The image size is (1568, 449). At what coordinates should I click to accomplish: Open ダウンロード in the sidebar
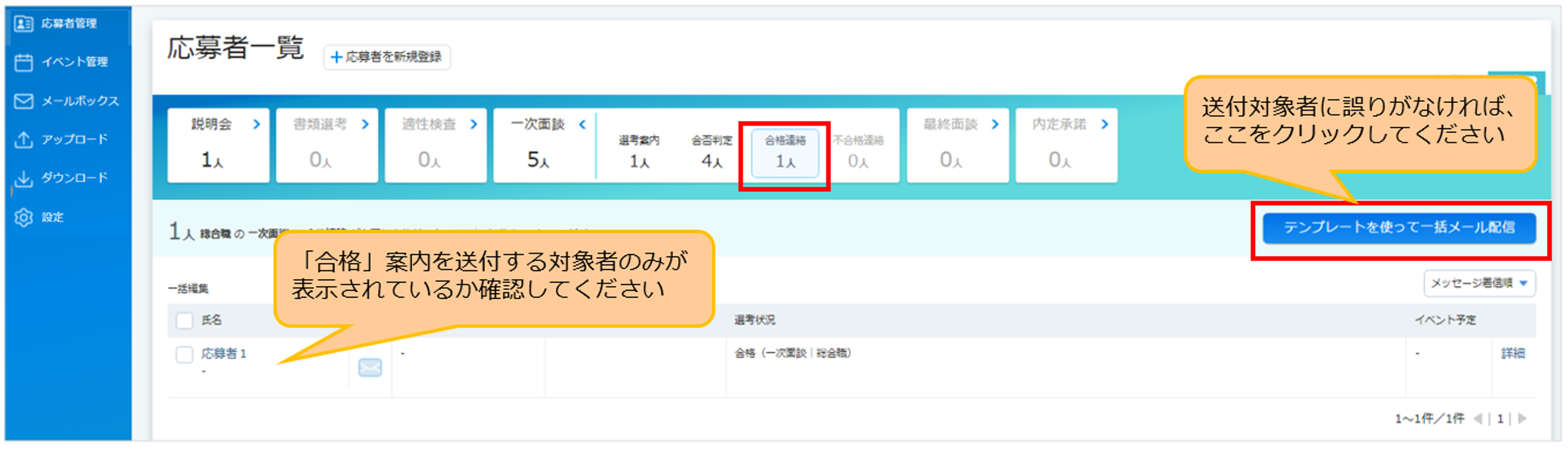click(68, 178)
